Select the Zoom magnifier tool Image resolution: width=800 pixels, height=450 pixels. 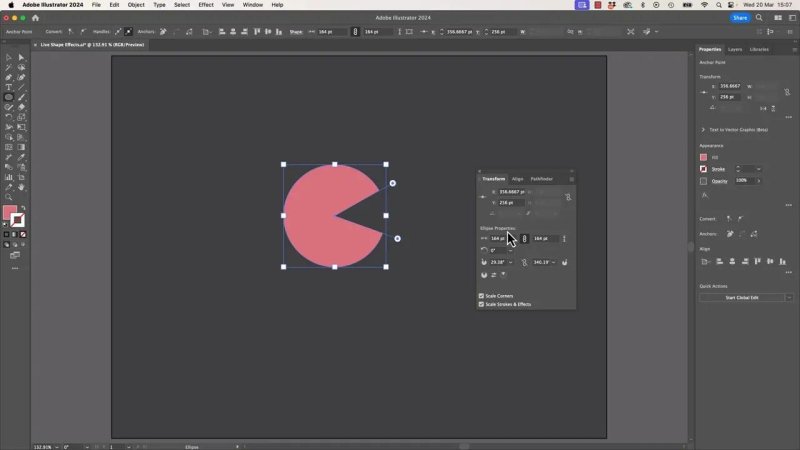(9, 197)
